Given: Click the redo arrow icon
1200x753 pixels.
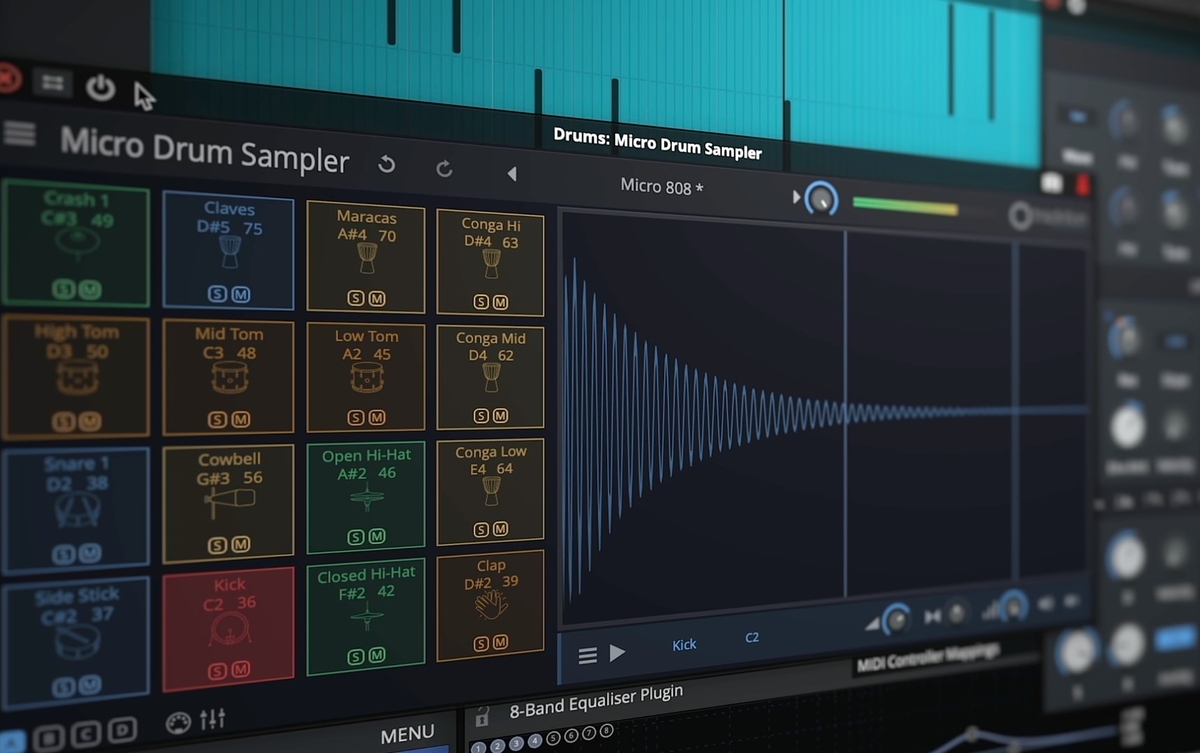Looking at the screenshot, I should (x=443, y=166).
